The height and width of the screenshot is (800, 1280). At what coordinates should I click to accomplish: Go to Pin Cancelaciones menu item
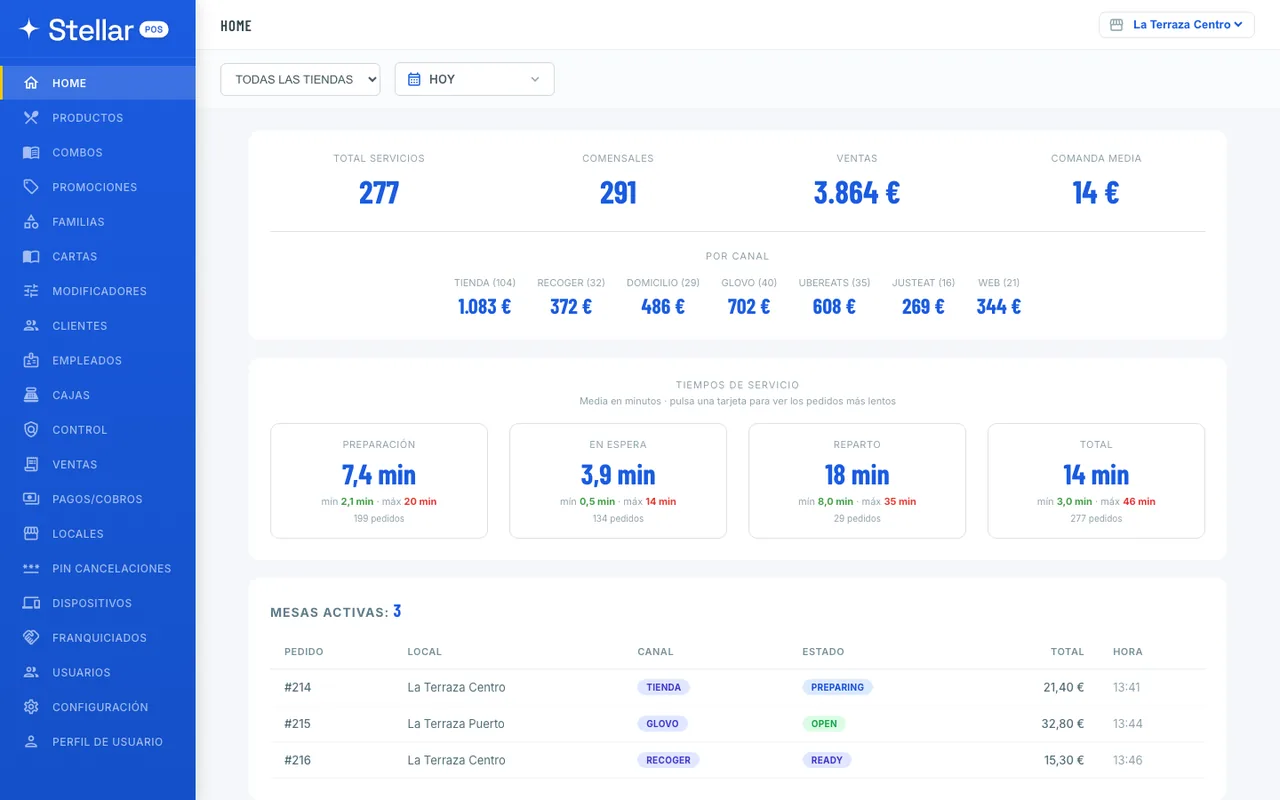point(98,568)
